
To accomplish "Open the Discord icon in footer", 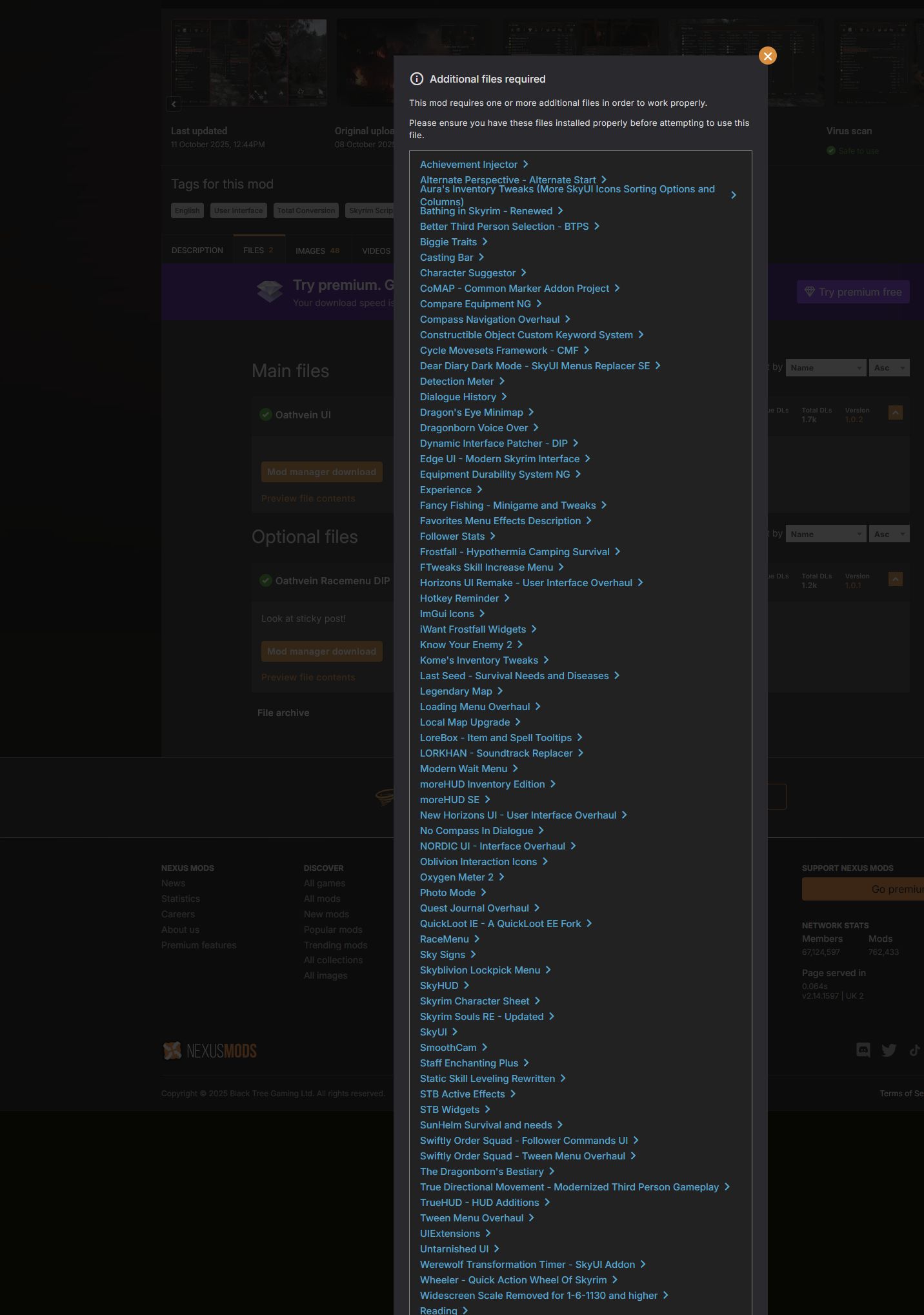I will 863,1050.
